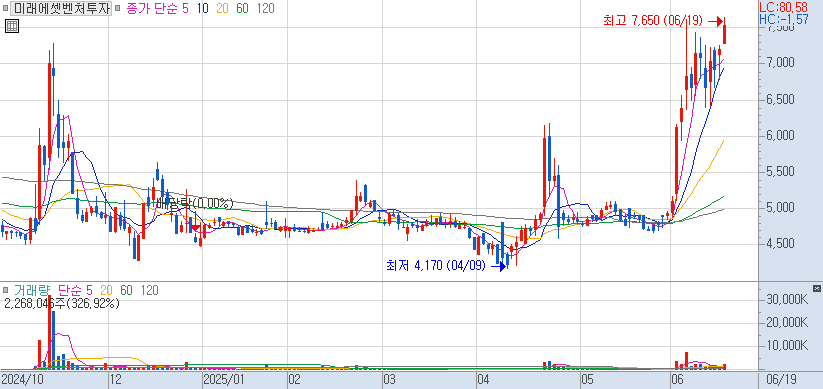This screenshot has height=389, width=823.
Task: Click the 미래에셋벤처투자 stock name button
Action: (62, 8)
